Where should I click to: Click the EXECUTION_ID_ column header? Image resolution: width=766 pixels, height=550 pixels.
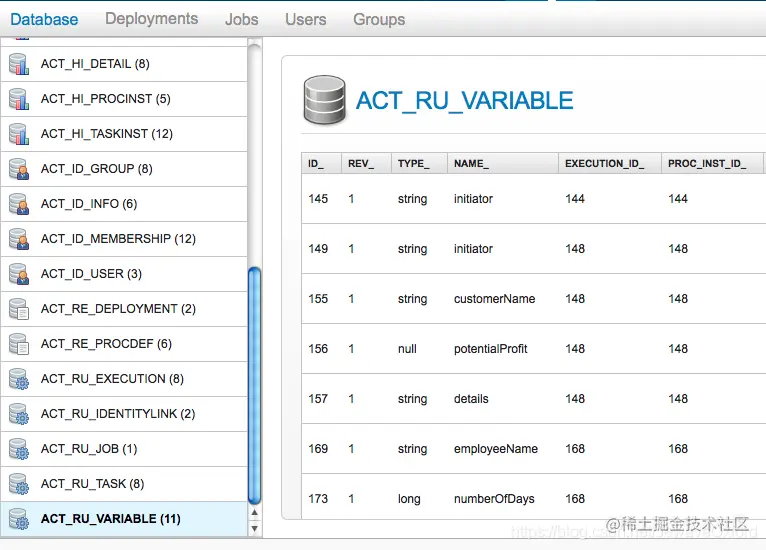610,163
